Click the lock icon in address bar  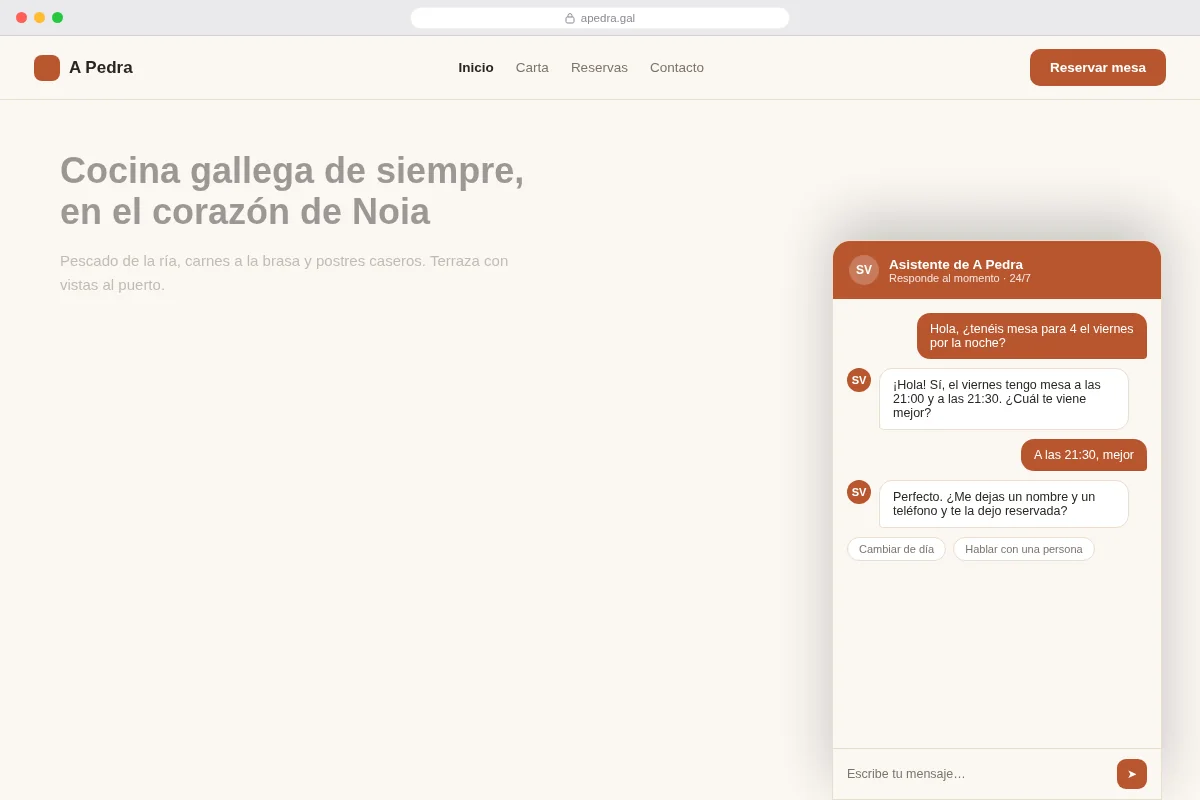coord(570,18)
